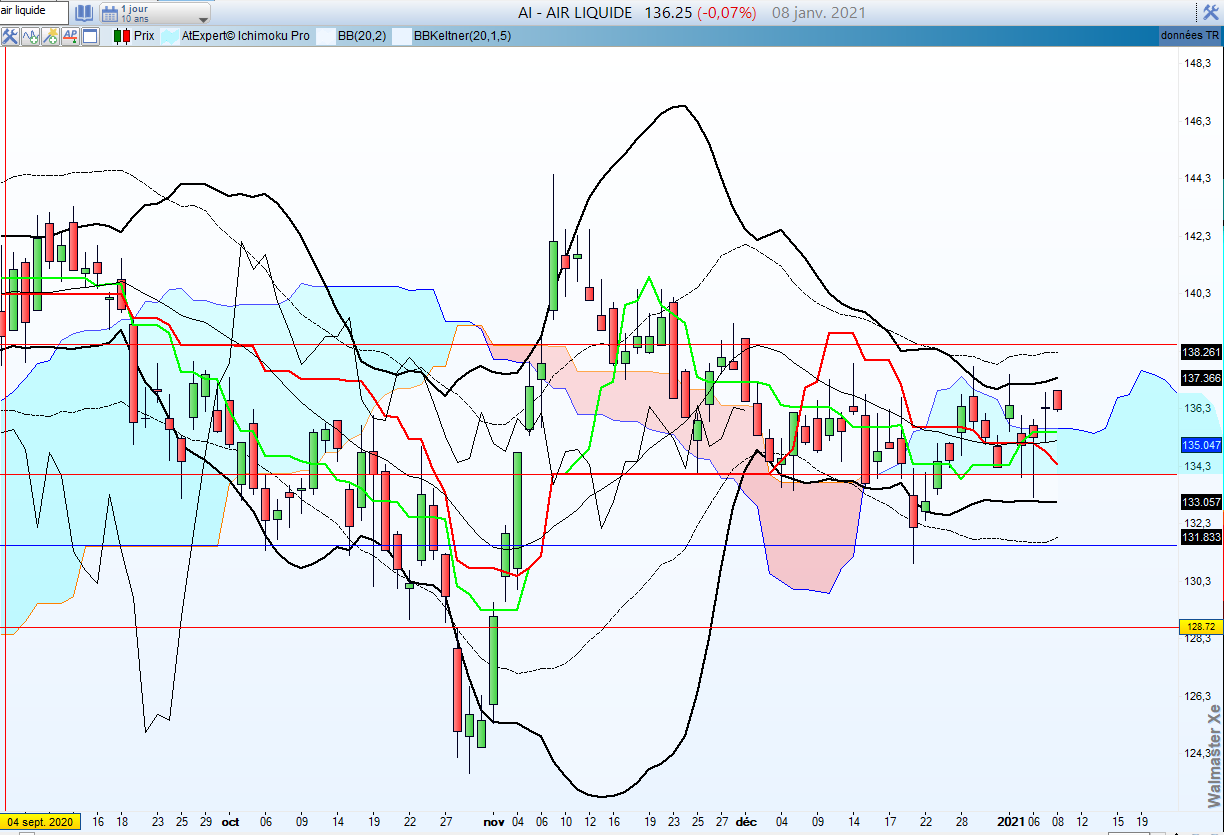Click the add alert/object star icon
This screenshot has height=835, width=1224.
coord(50,36)
